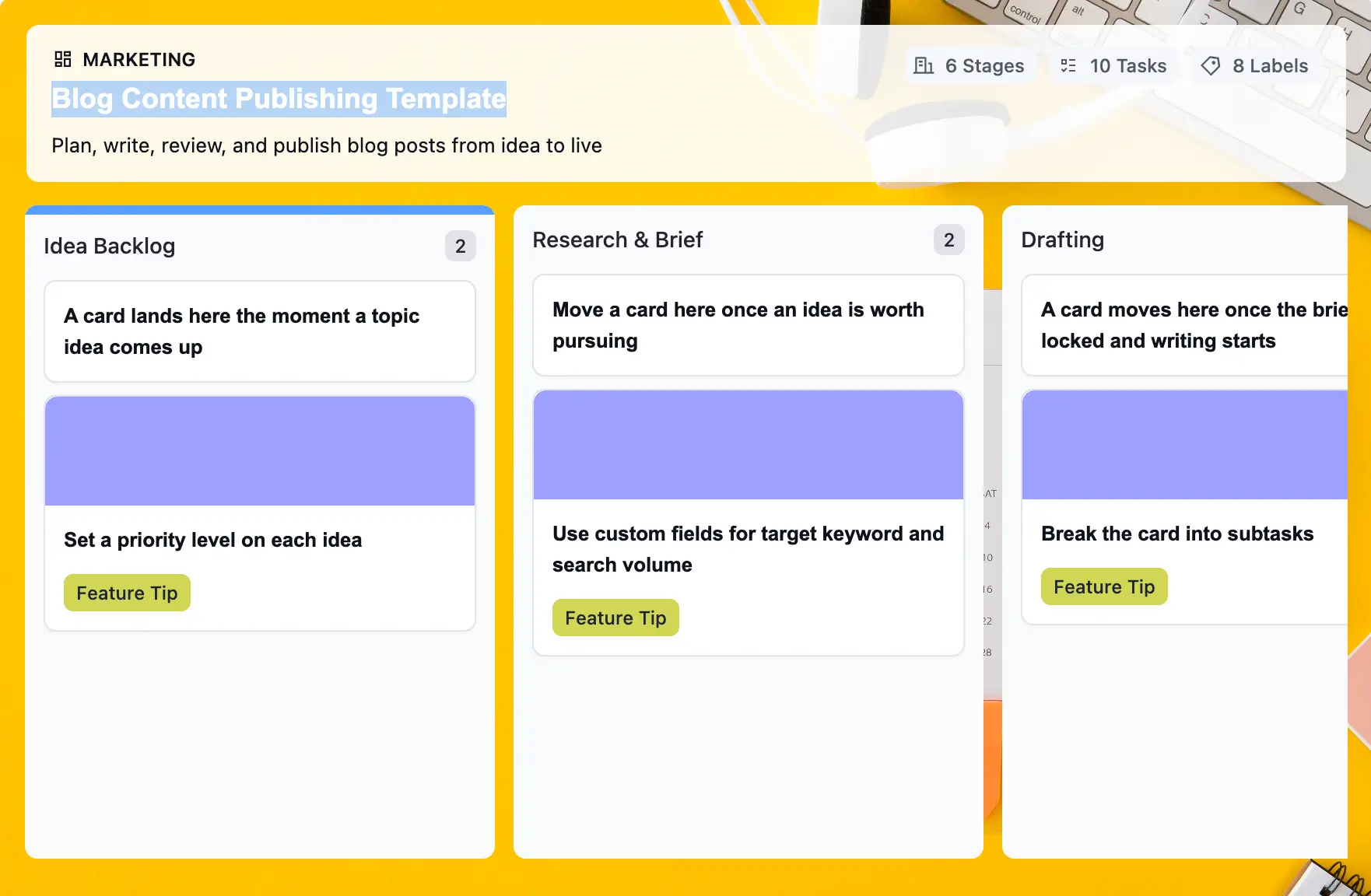Click the Drafting column title
This screenshot has width=1371, height=896.
coord(1063,240)
